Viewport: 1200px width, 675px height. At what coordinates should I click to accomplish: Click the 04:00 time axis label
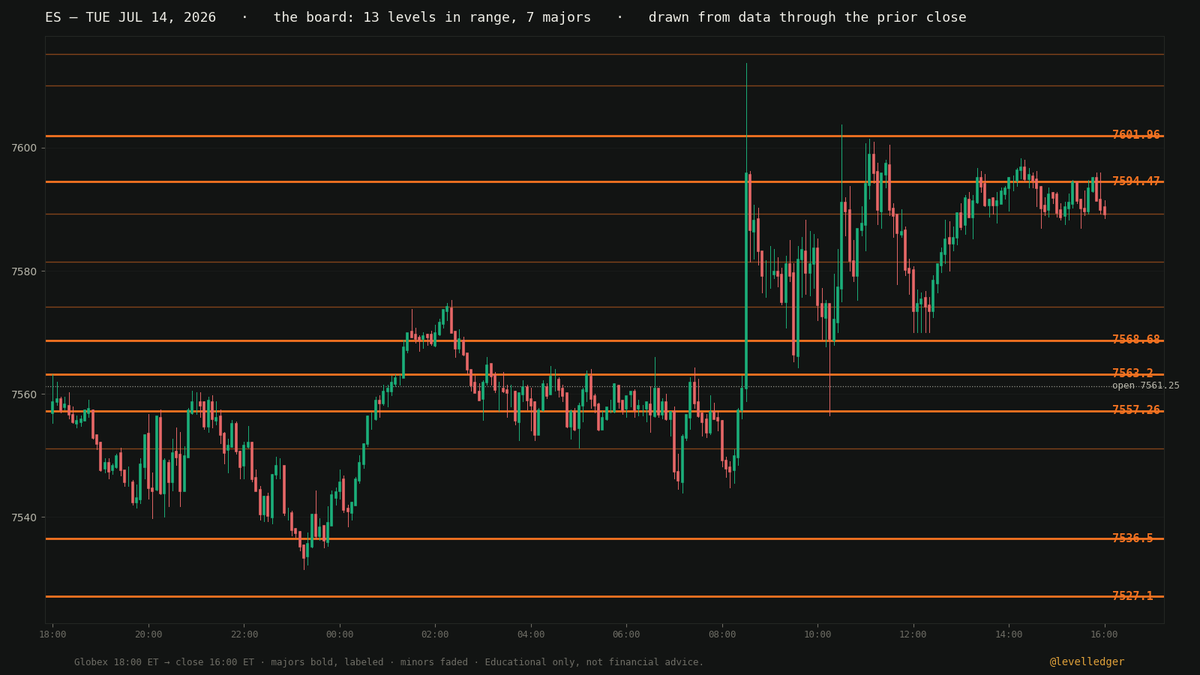[x=531, y=634]
